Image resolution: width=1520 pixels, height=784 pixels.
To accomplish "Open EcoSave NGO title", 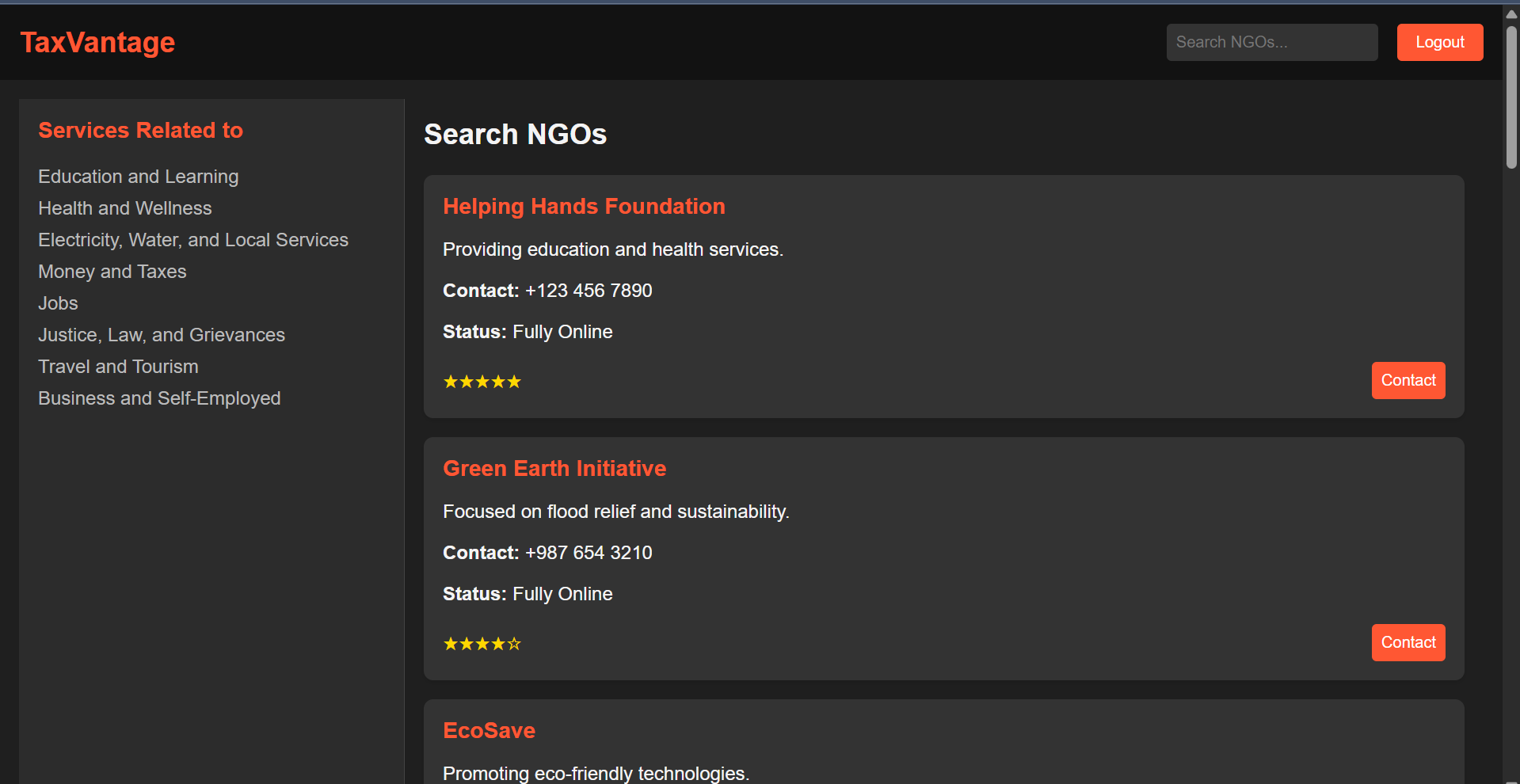I will [x=489, y=730].
